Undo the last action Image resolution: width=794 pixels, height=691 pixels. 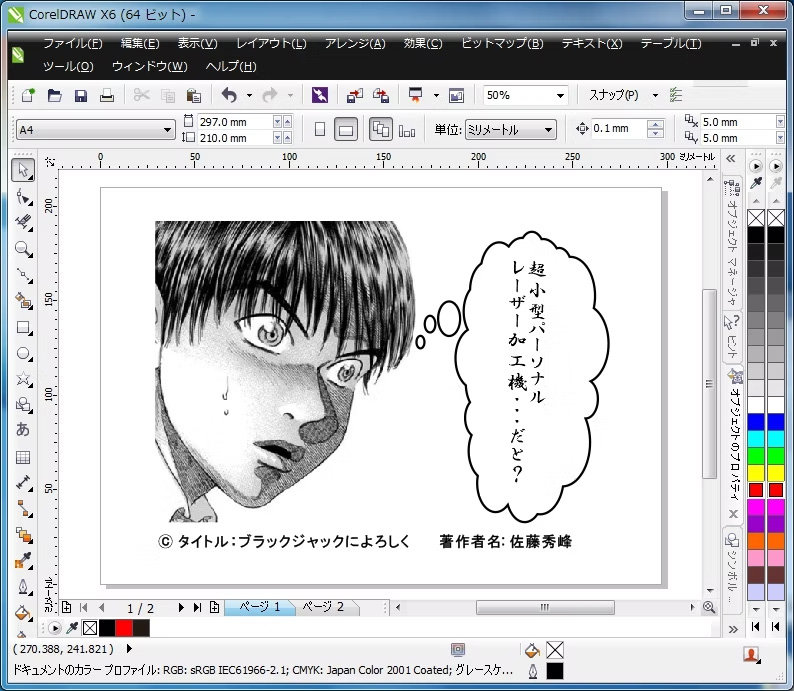click(229, 95)
